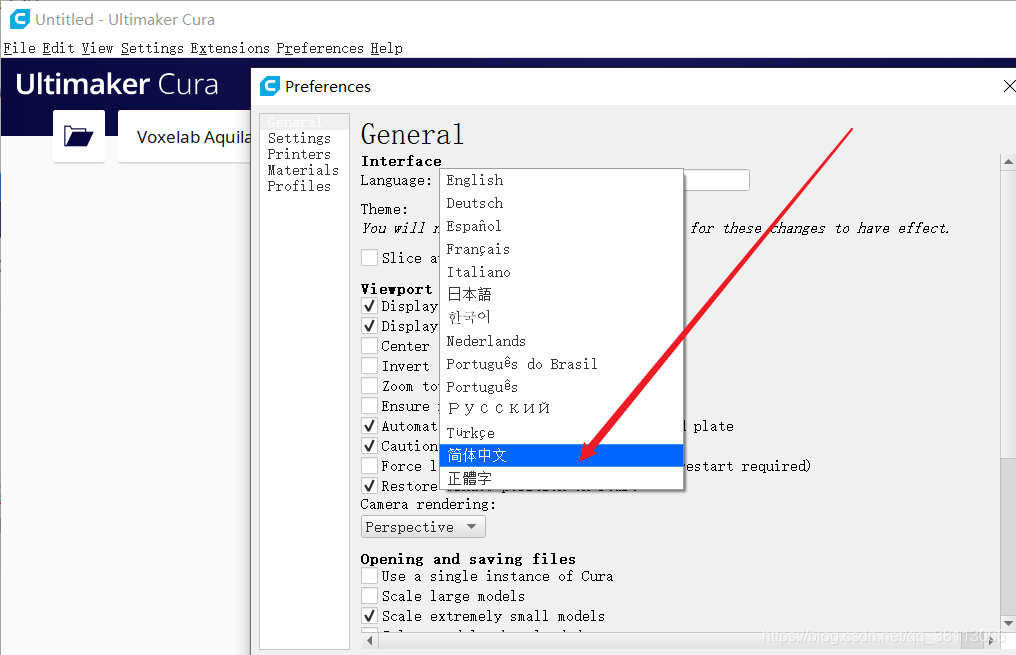1016x655 pixels.
Task: Uncheck the Caution message checkbox
Action: click(369, 446)
